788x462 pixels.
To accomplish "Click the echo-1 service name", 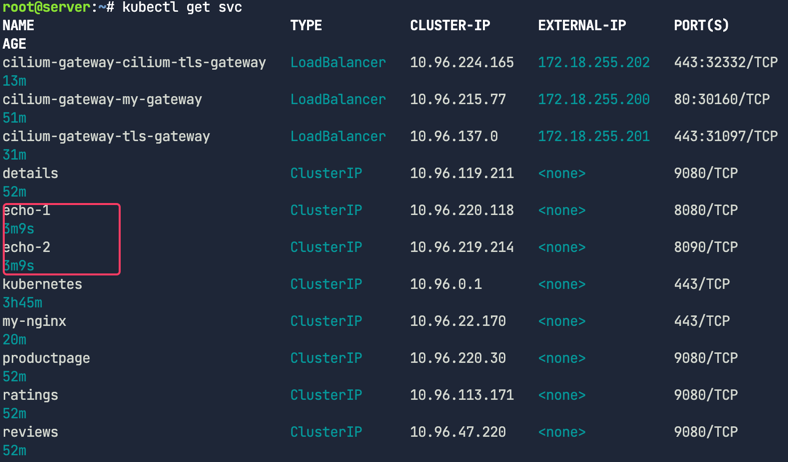I will click(28, 210).
